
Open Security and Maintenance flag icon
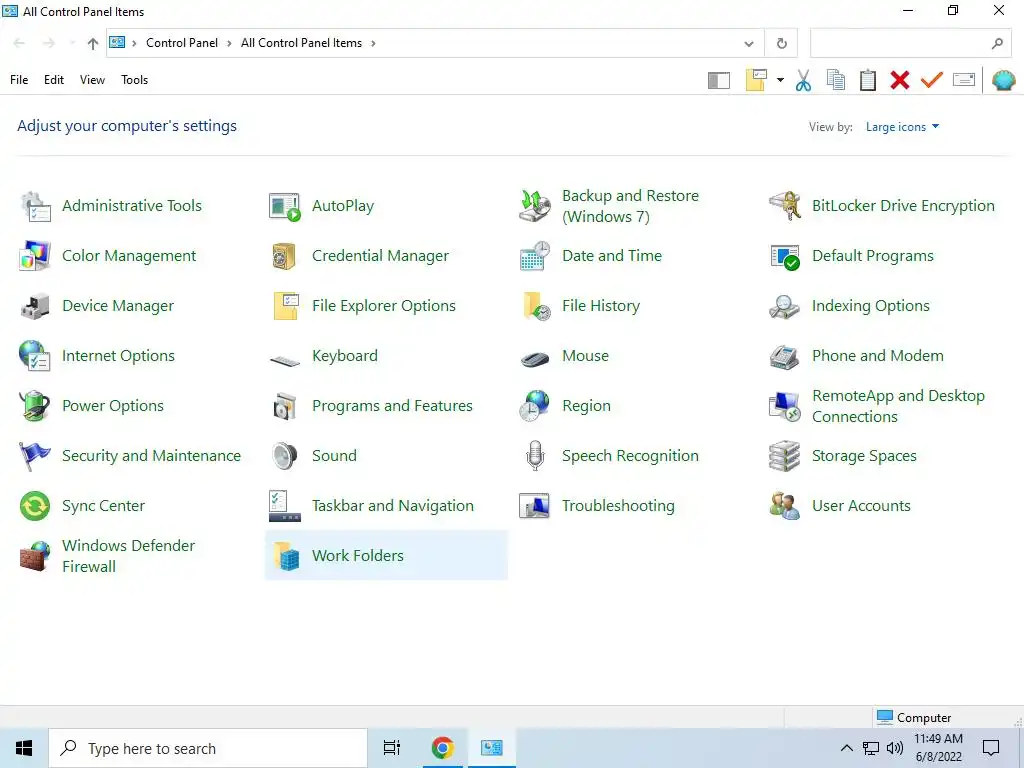tap(35, 456)
